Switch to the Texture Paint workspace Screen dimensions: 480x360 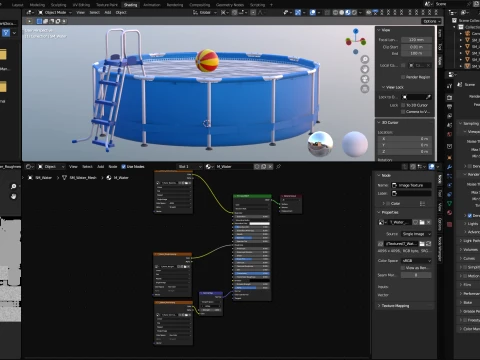(107, 5)
